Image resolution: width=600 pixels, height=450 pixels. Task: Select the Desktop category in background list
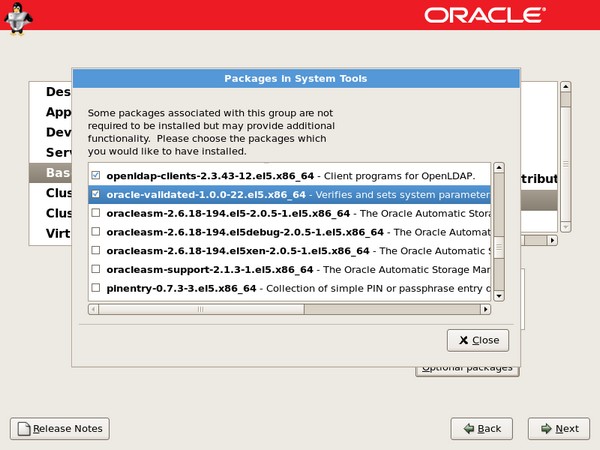click(x=50, y=91)
